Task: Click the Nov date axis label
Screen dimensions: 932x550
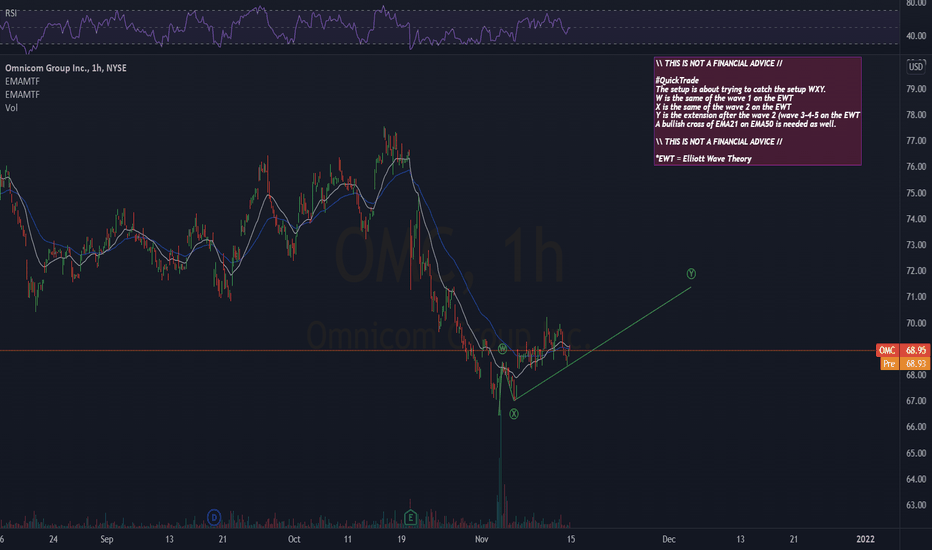Action: click(x=481, y=539)
